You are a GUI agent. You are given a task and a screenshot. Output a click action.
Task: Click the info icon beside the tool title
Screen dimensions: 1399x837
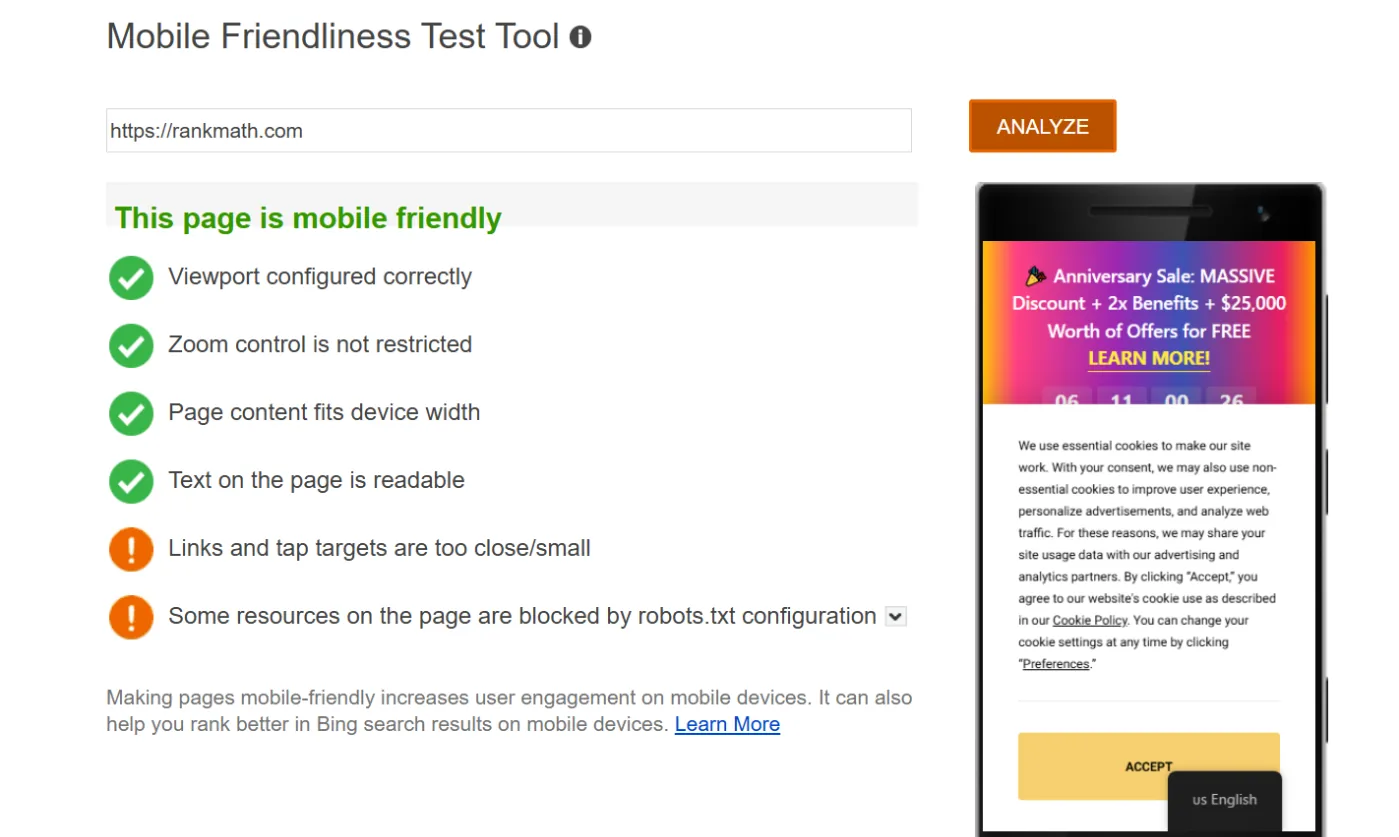coord(581,36)
